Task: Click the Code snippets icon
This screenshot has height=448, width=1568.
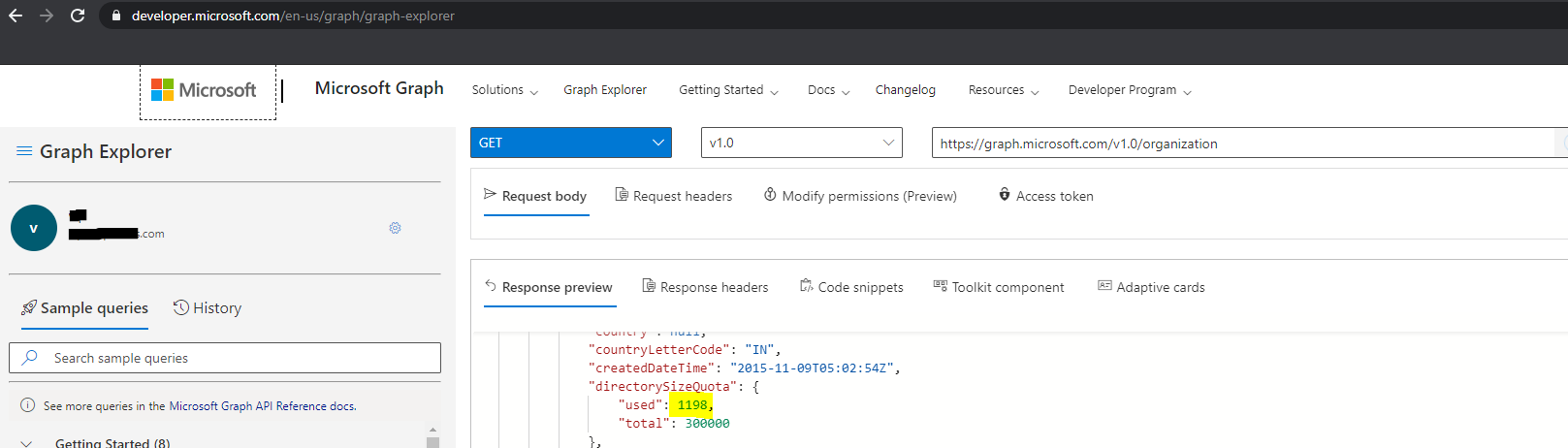Action: (806, 286)
